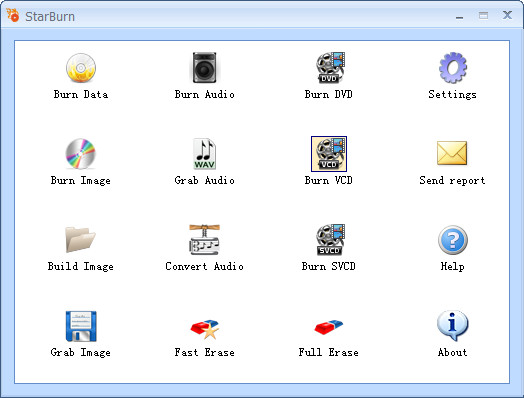Click the Grab Audio WAV icon

205,154
